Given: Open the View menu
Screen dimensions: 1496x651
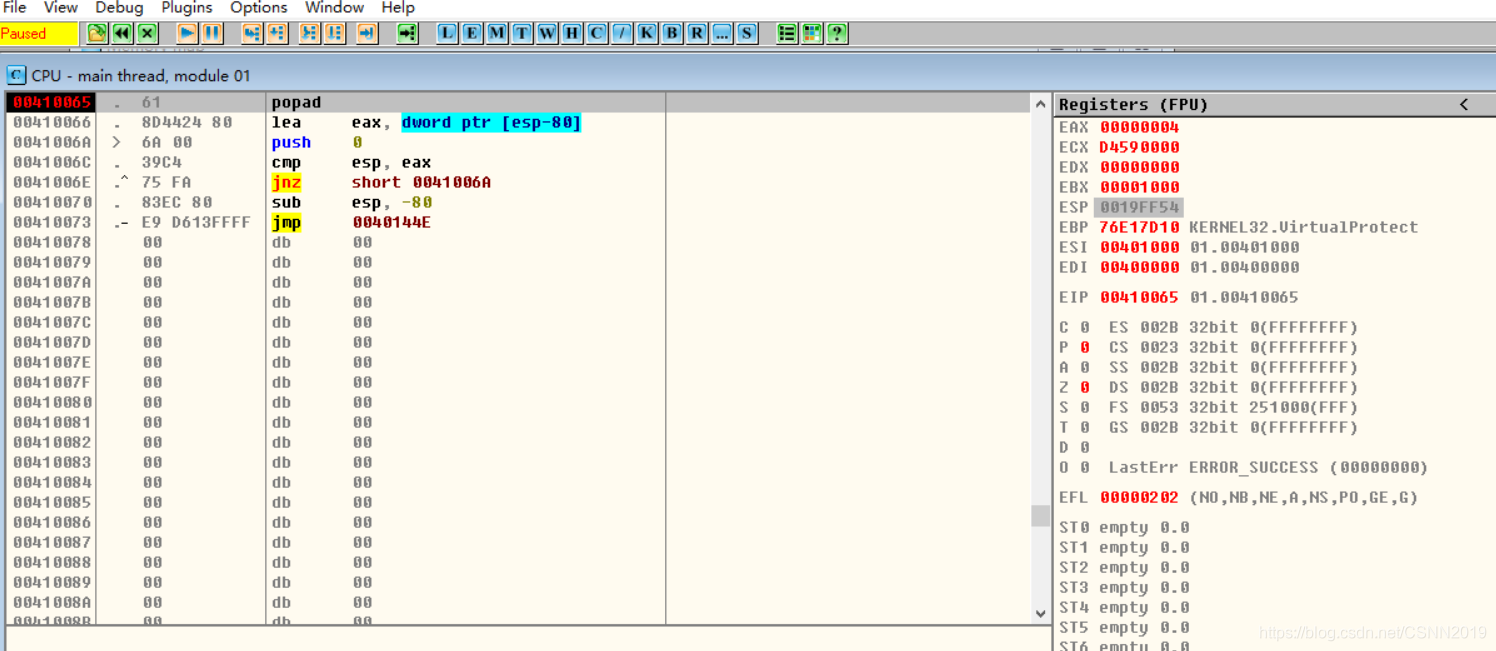Looking at the screenshot, I should point(61,7).
